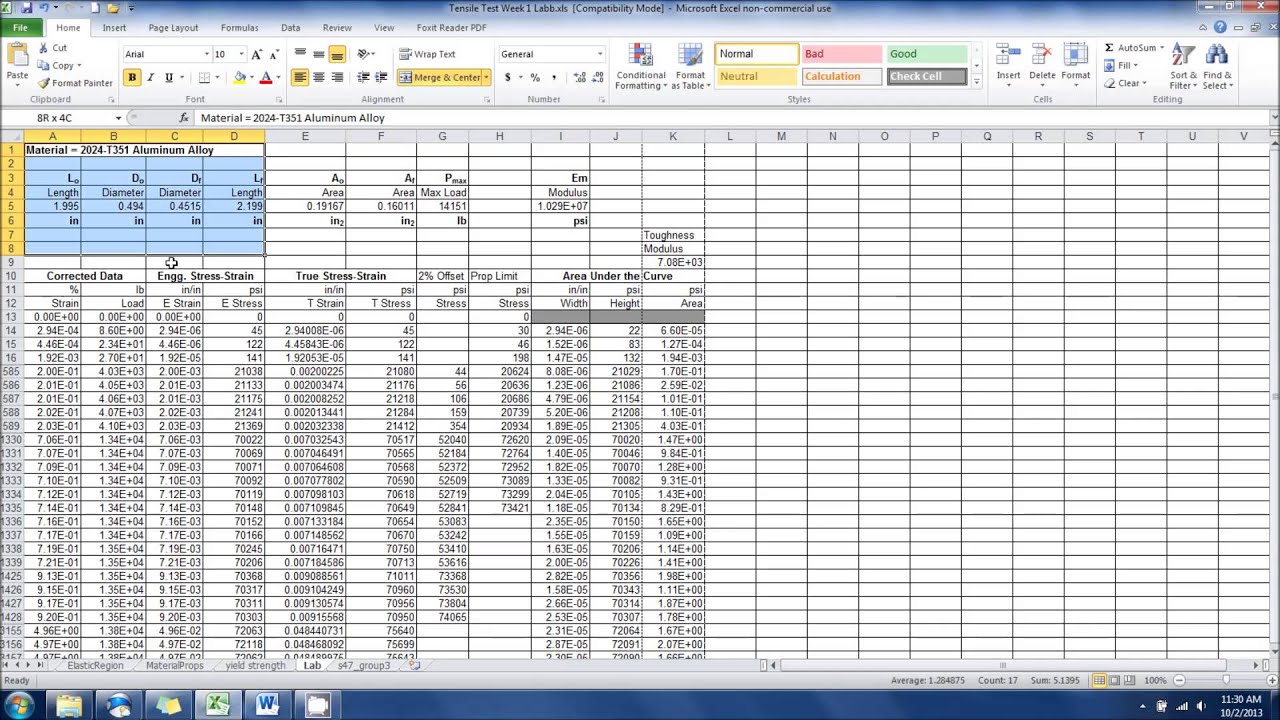Open Word from the Windows taskbar
1280x720 pixels.
267,705
